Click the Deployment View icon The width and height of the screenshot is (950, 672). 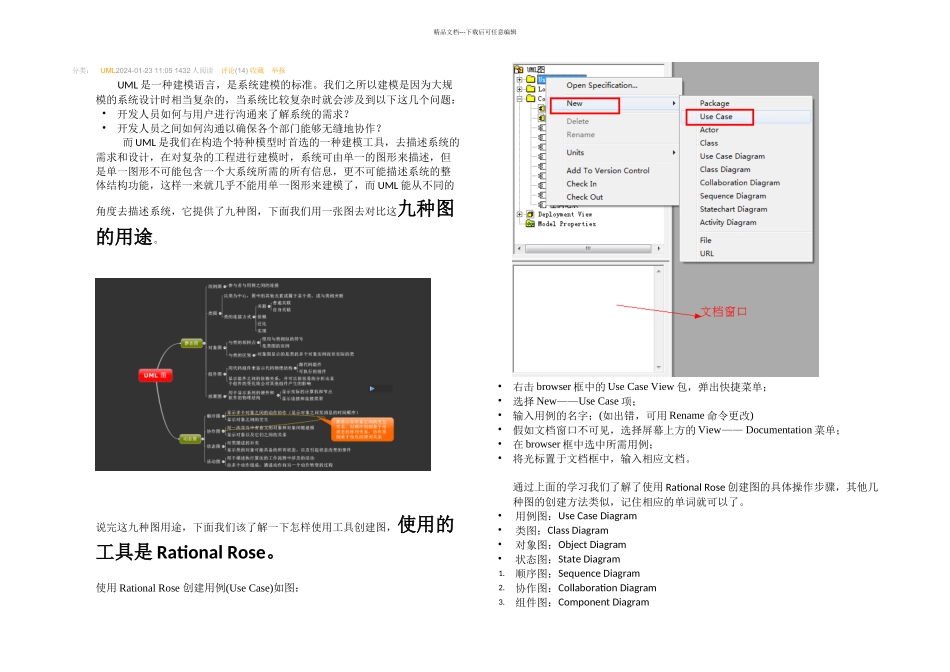530,215
